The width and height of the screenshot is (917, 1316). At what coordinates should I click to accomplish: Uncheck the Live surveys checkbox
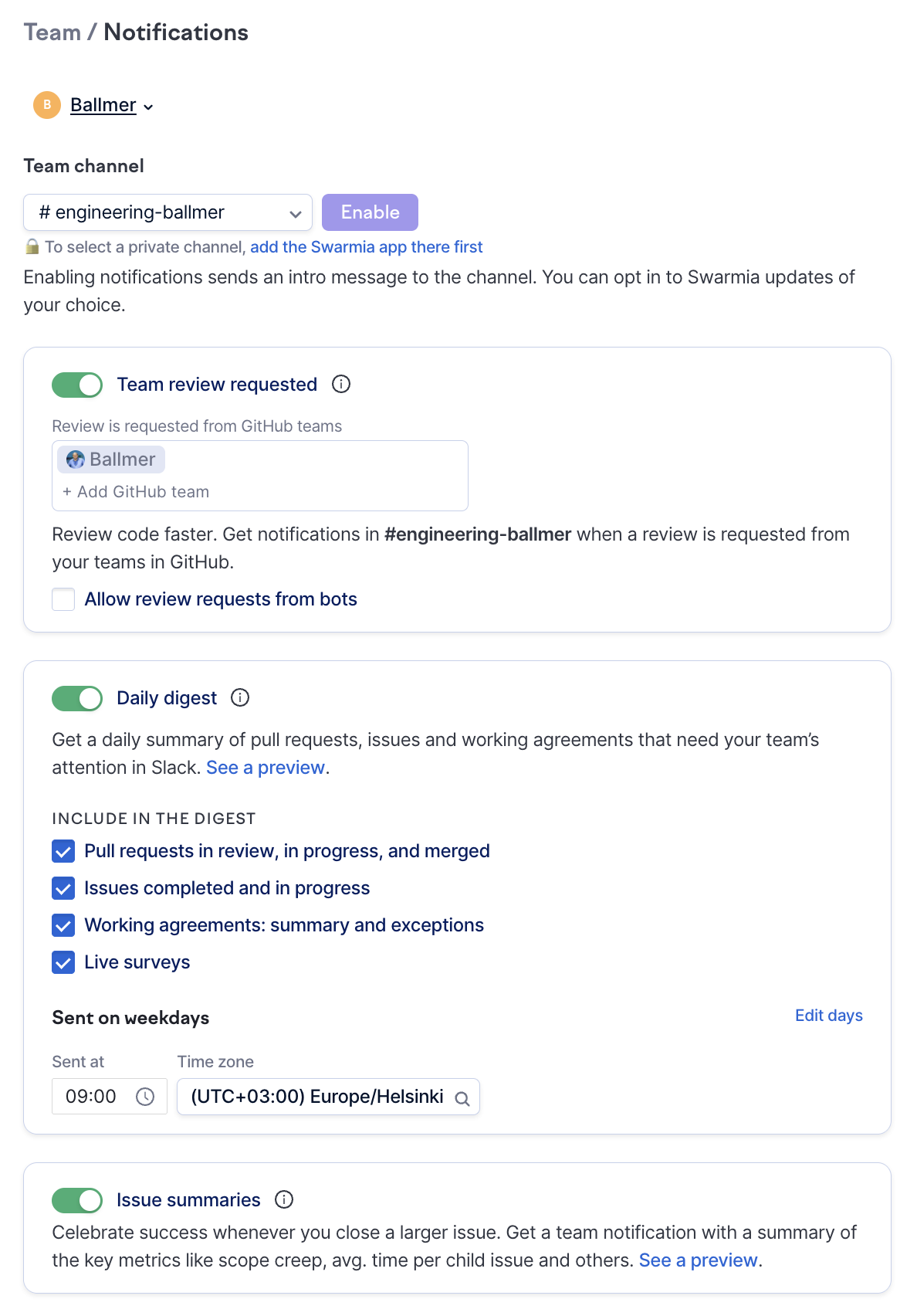click(63, 962)
